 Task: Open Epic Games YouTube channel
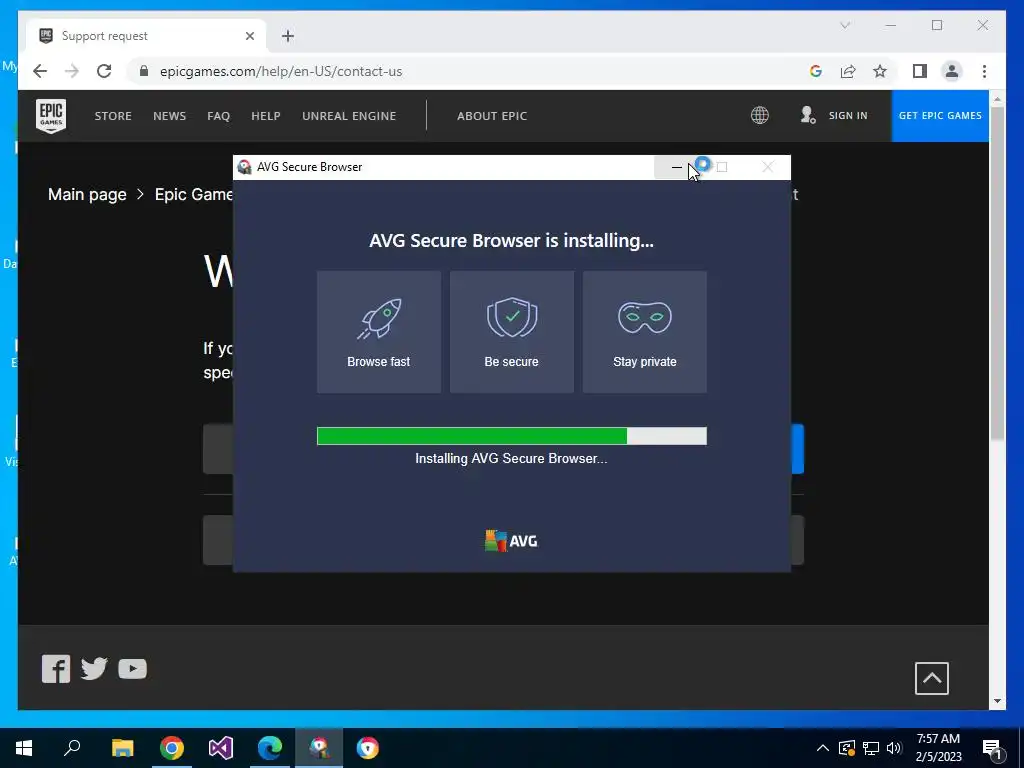[x=133, y=669]
